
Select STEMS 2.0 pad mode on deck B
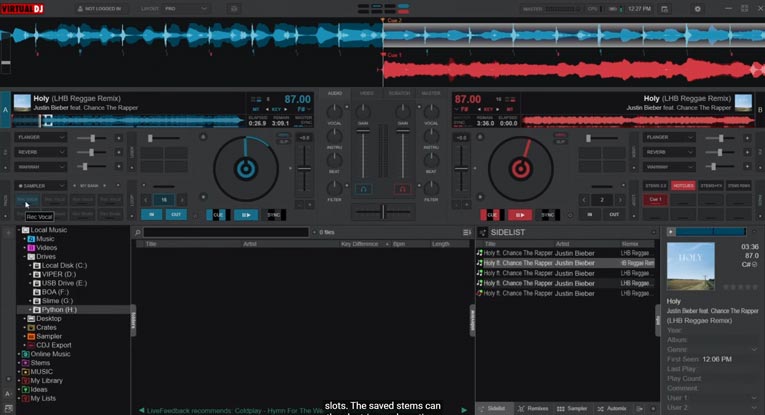(655, 186)
